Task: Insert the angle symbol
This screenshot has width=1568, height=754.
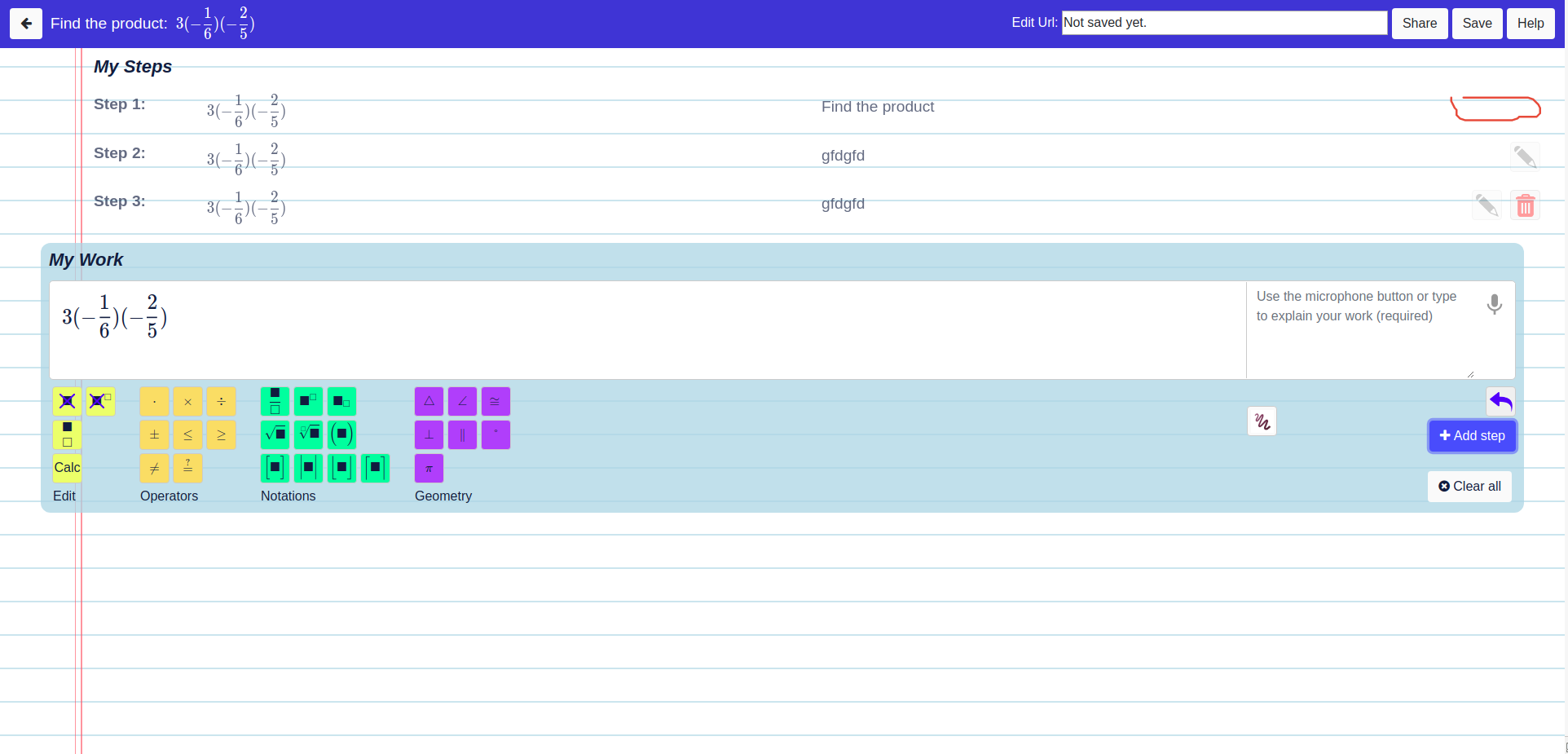Action: click(462, 401)
